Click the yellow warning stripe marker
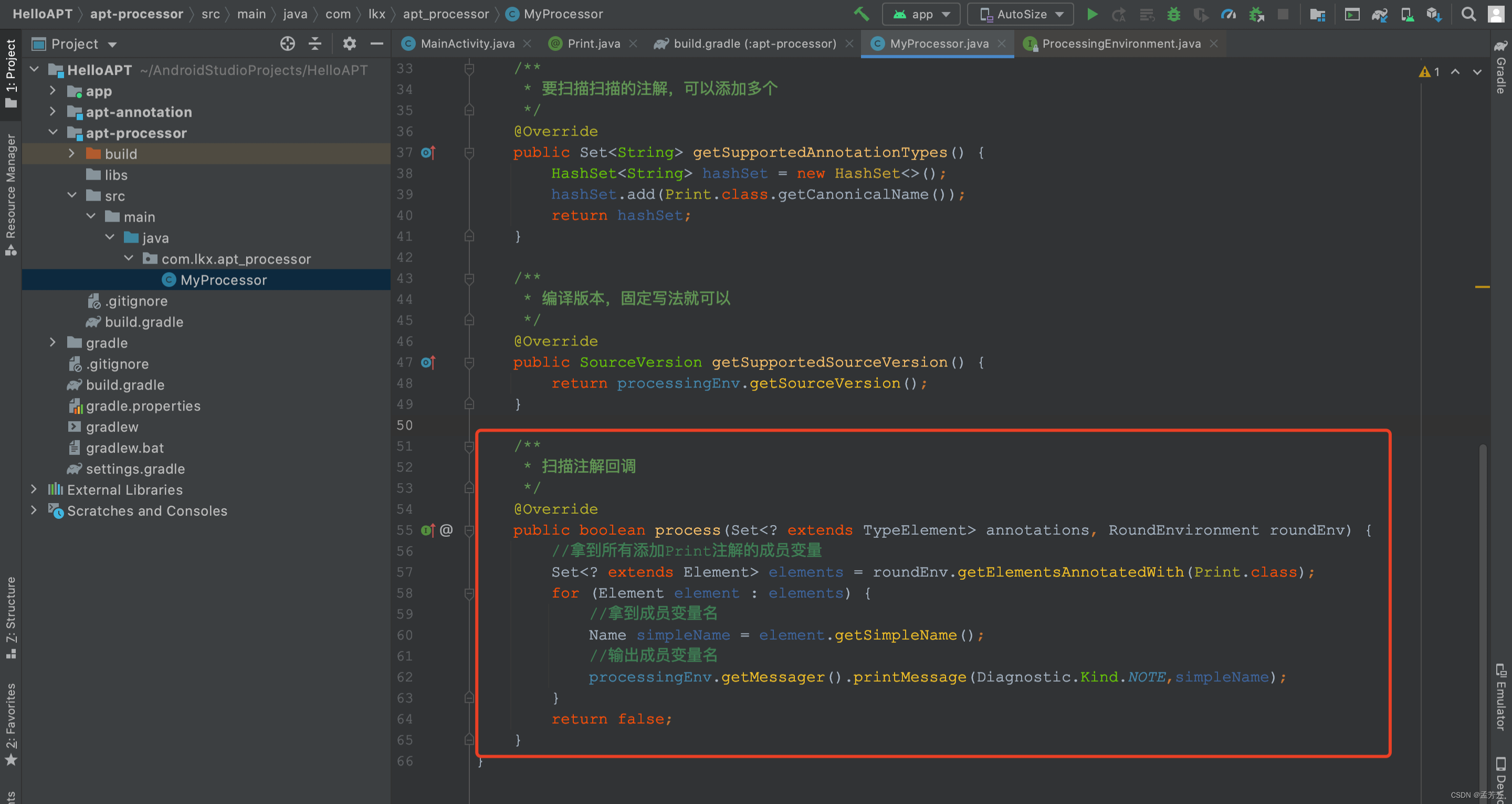Screen dimensions: 1512x804 pos(1483,287)
